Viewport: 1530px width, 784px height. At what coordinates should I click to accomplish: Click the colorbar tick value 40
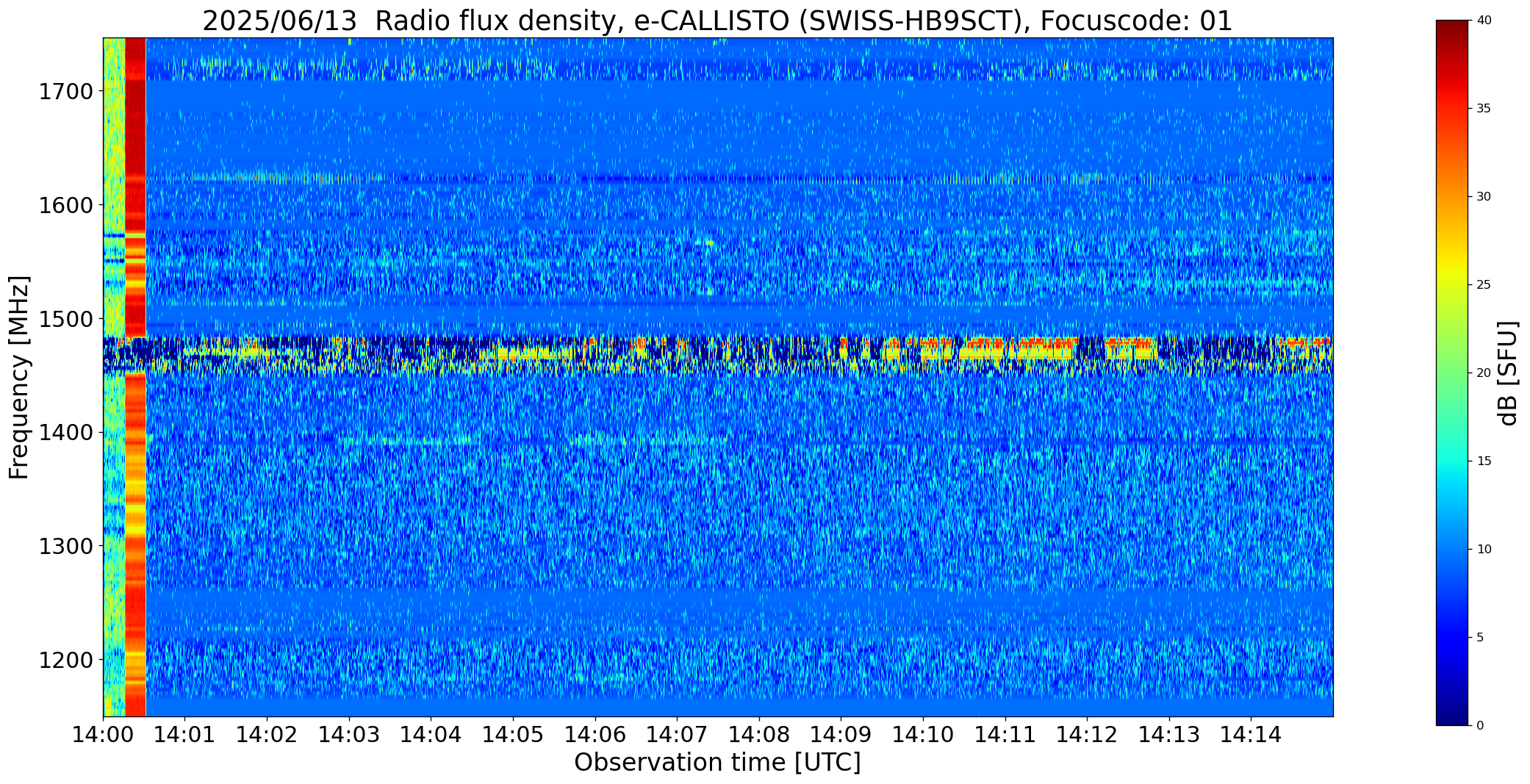(1484, 21)
